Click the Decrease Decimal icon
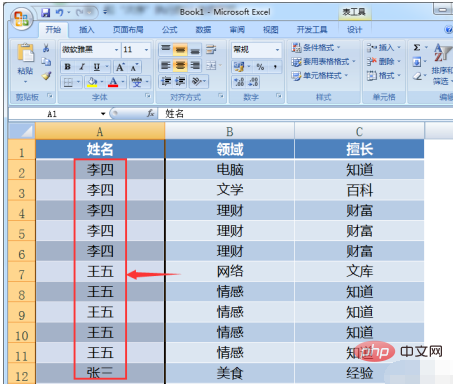The width and height of the screenshot is (453, 384). [x=253, y=82]
